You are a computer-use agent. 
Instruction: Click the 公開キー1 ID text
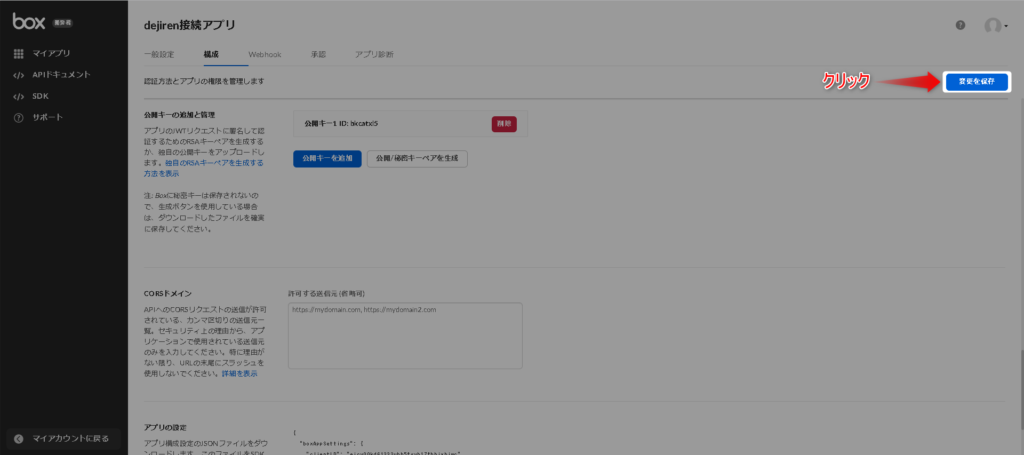coord(342,123)
